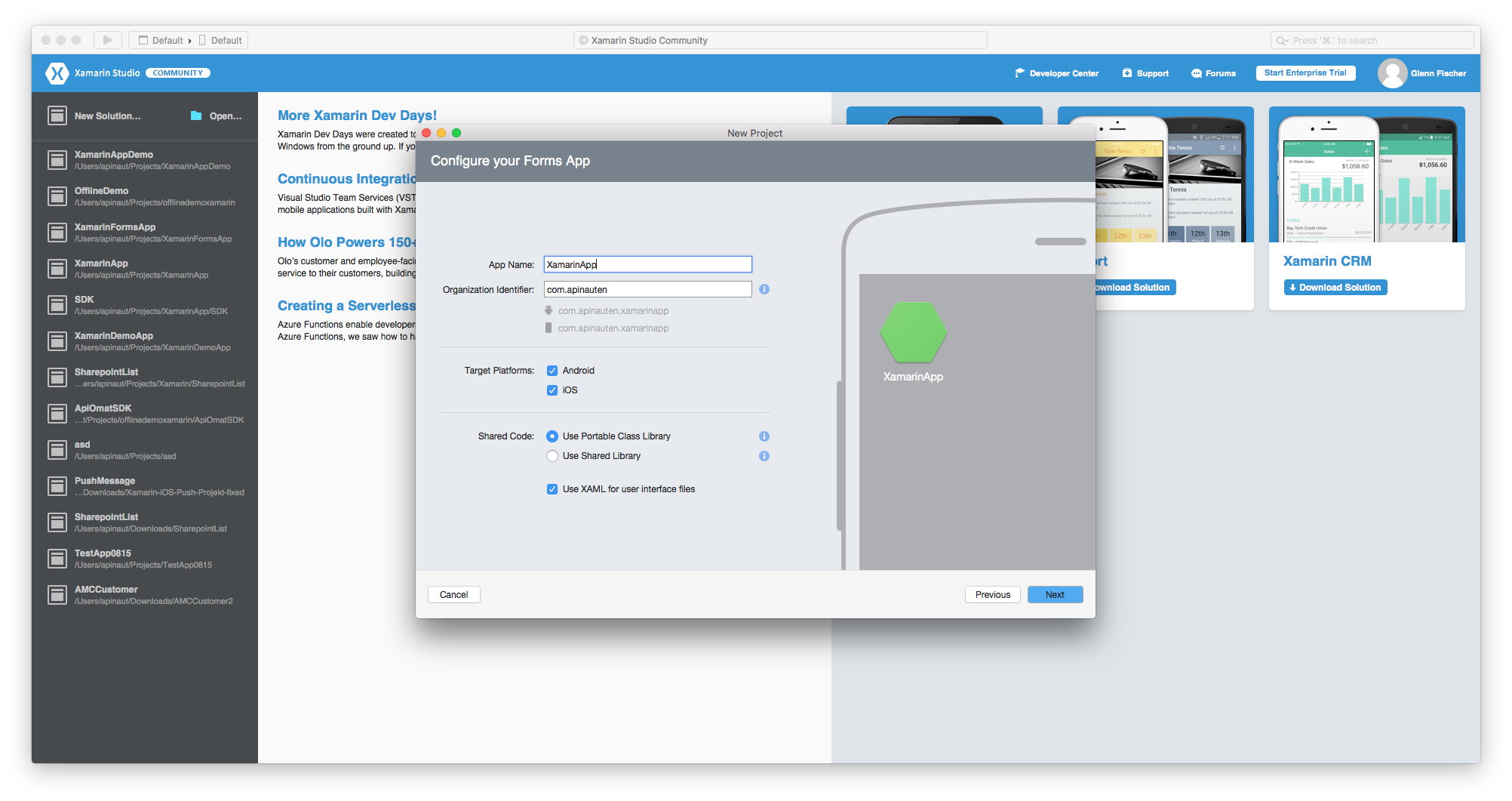Click the XamarinAppDemo solution icon
The width and height of the screenshot is (1512, 801).
57,160
